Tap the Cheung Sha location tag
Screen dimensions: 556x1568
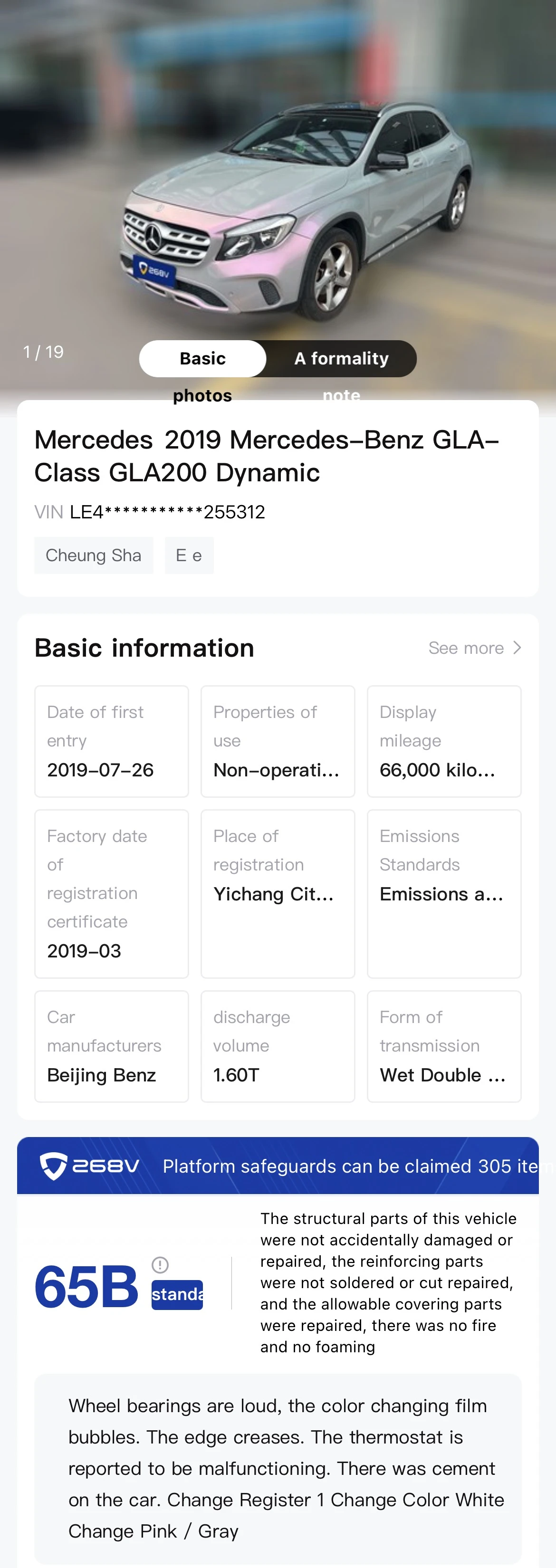pos(94,555)
